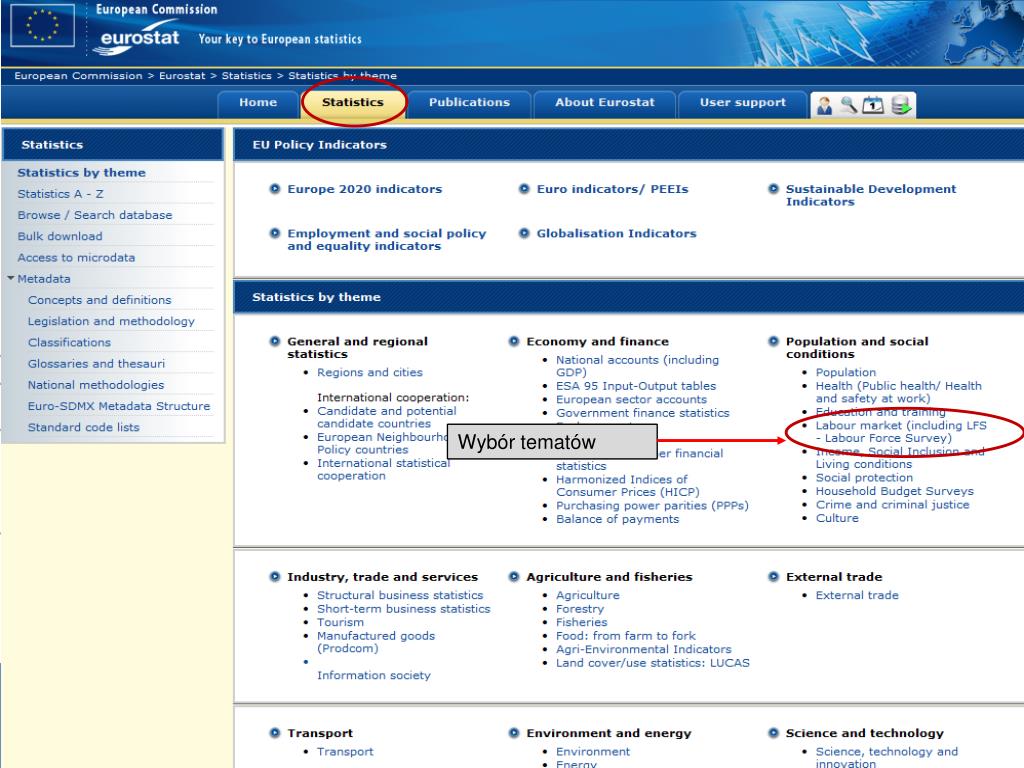
Task: Open National accounts (including GDP) link
Action: tap(637, 366)
